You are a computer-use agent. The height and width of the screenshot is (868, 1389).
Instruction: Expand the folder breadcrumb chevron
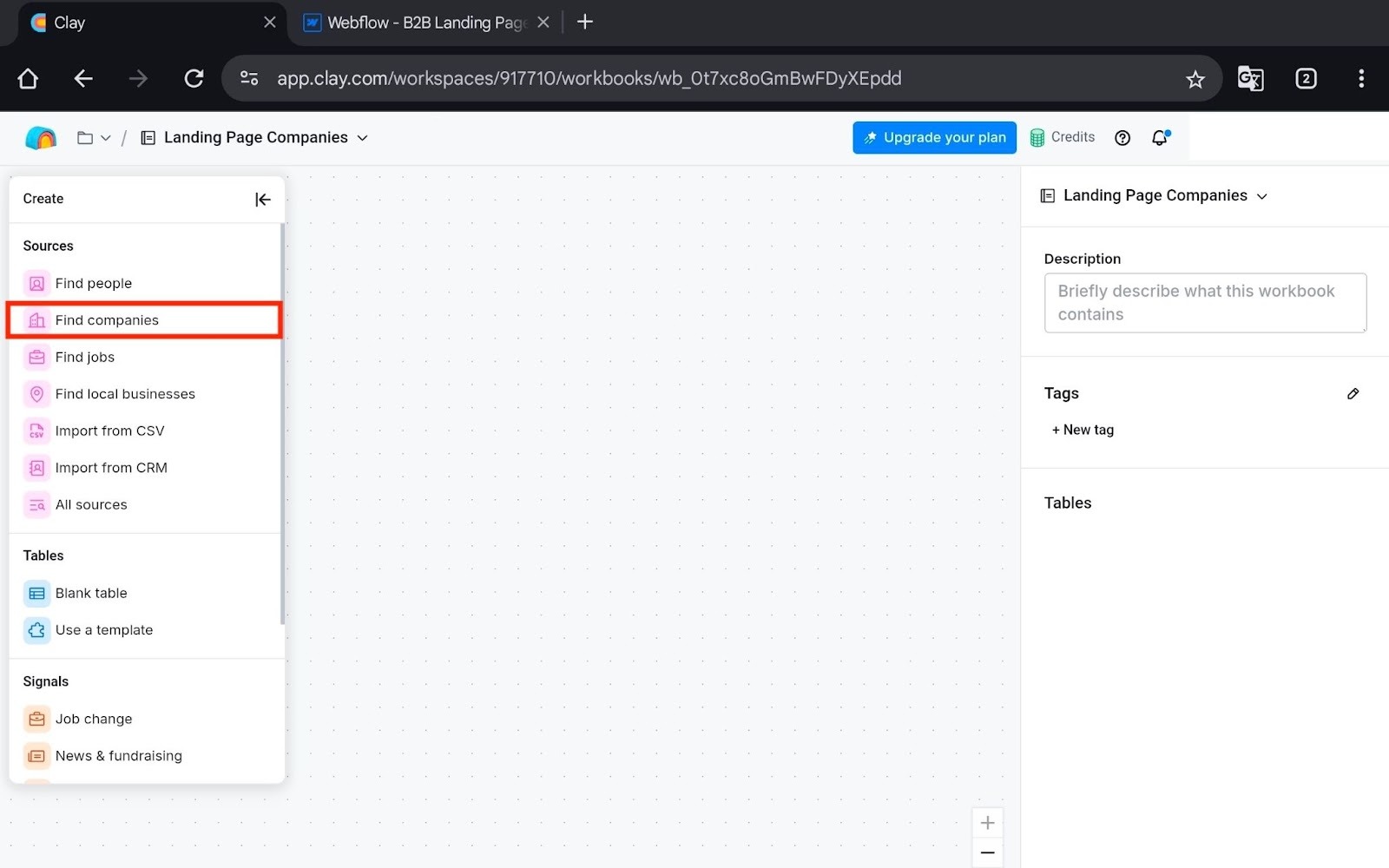point(106,138)
